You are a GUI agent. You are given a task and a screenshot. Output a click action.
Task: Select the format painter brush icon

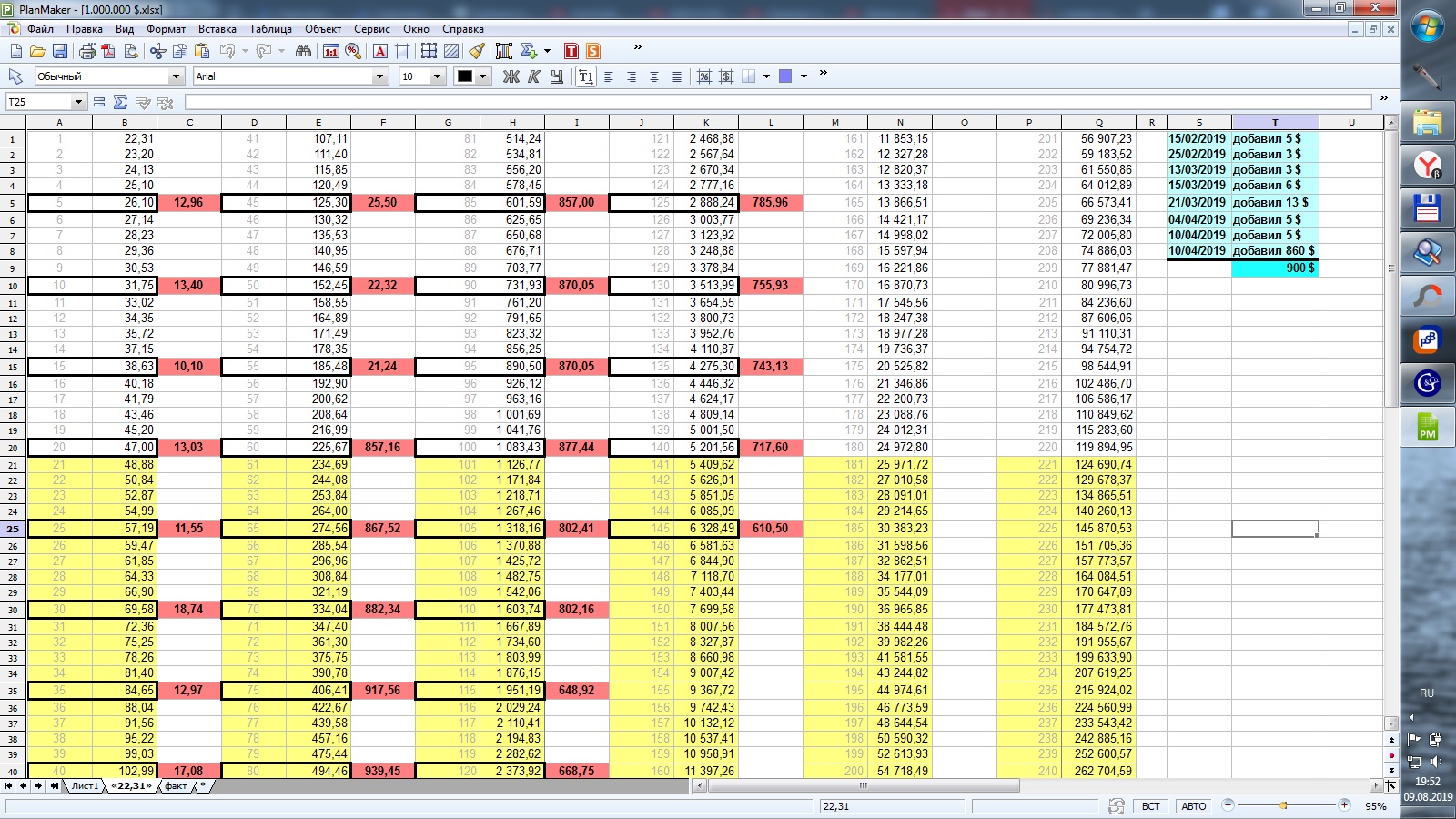click(x=476, y=51)
